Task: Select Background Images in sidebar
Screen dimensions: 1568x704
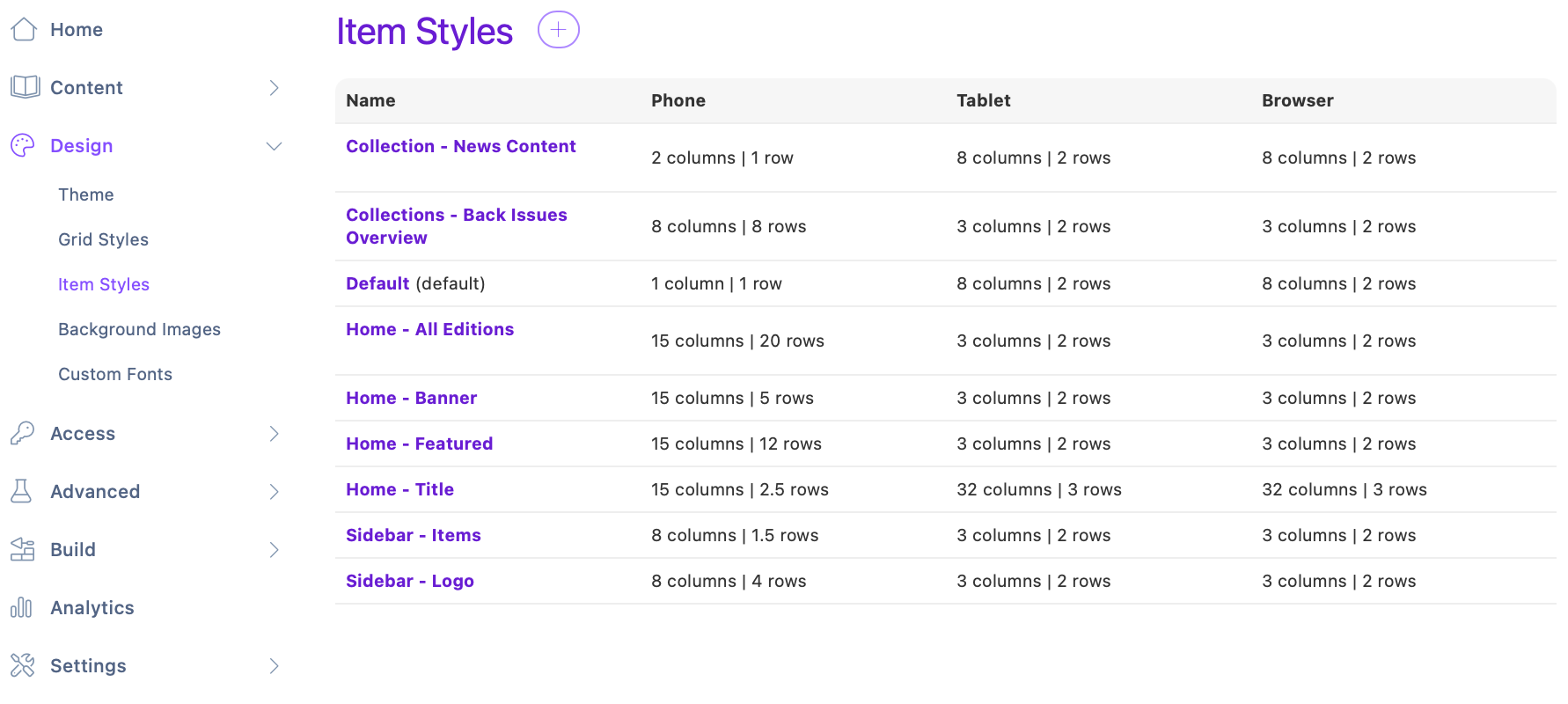Action: [139, 329]
